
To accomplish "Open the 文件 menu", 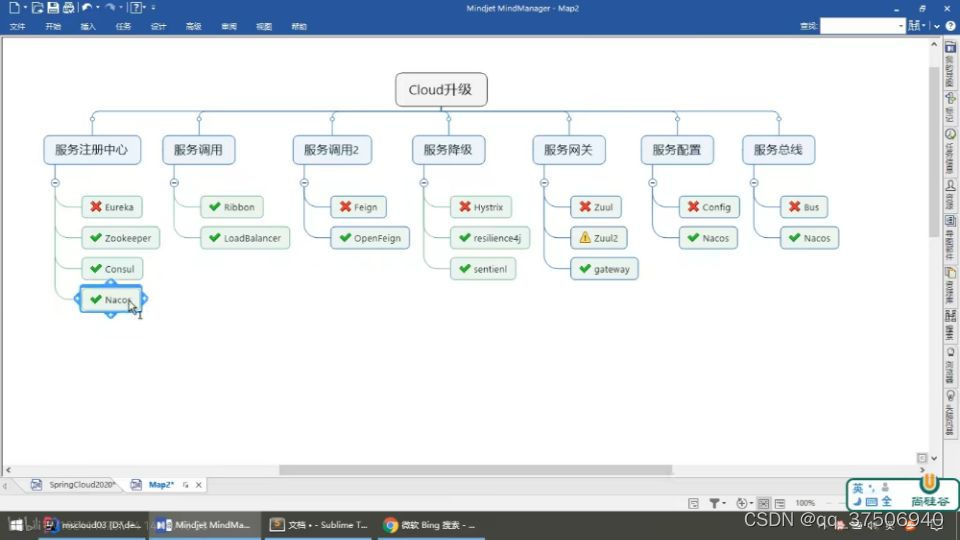I will [x=18, y=26].
